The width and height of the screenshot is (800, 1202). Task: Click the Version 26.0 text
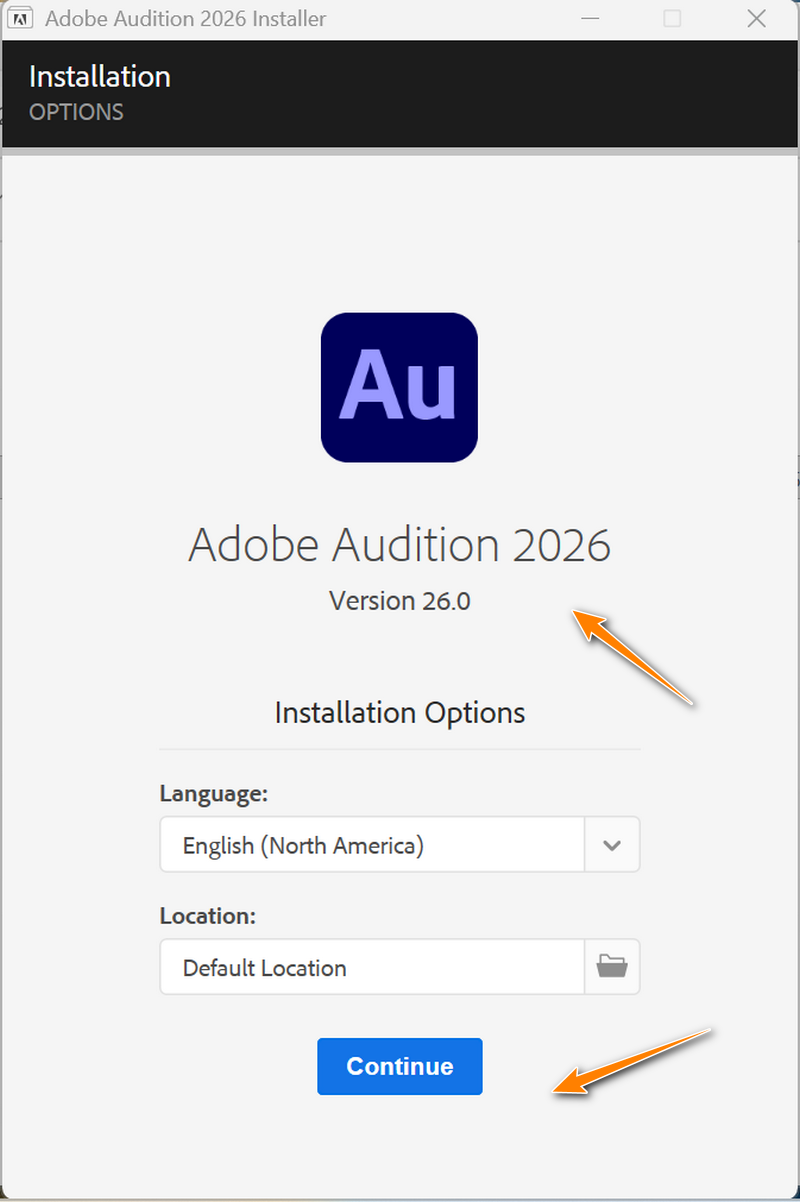400,600
